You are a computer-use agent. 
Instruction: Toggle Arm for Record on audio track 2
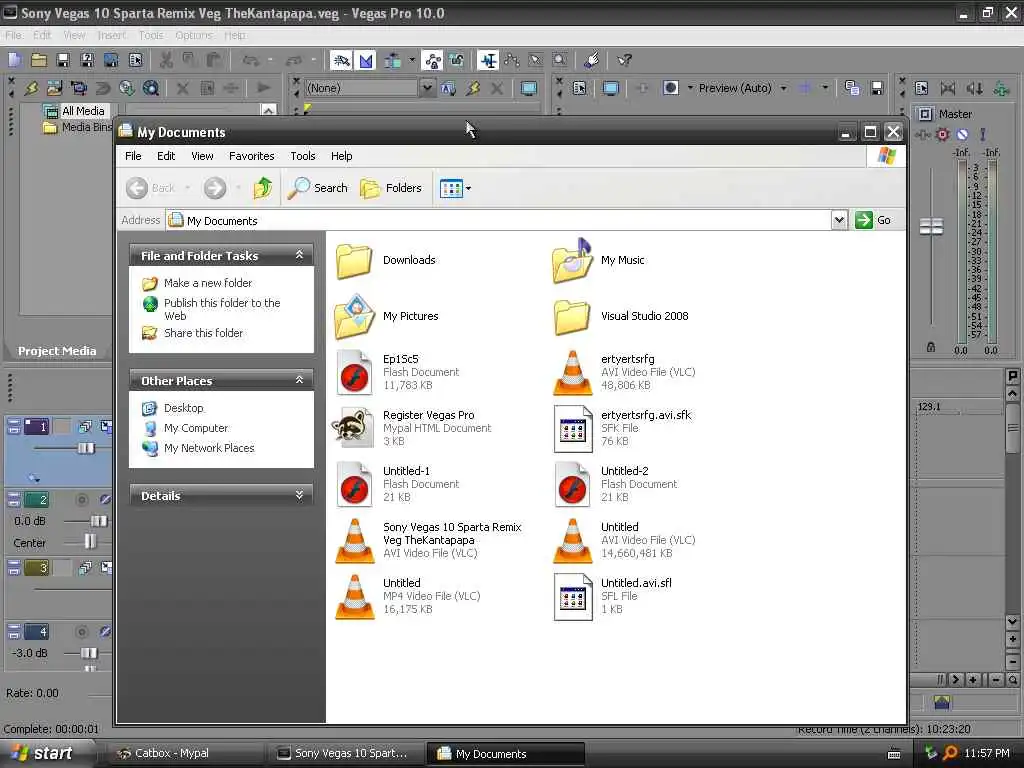pos(82,500)
